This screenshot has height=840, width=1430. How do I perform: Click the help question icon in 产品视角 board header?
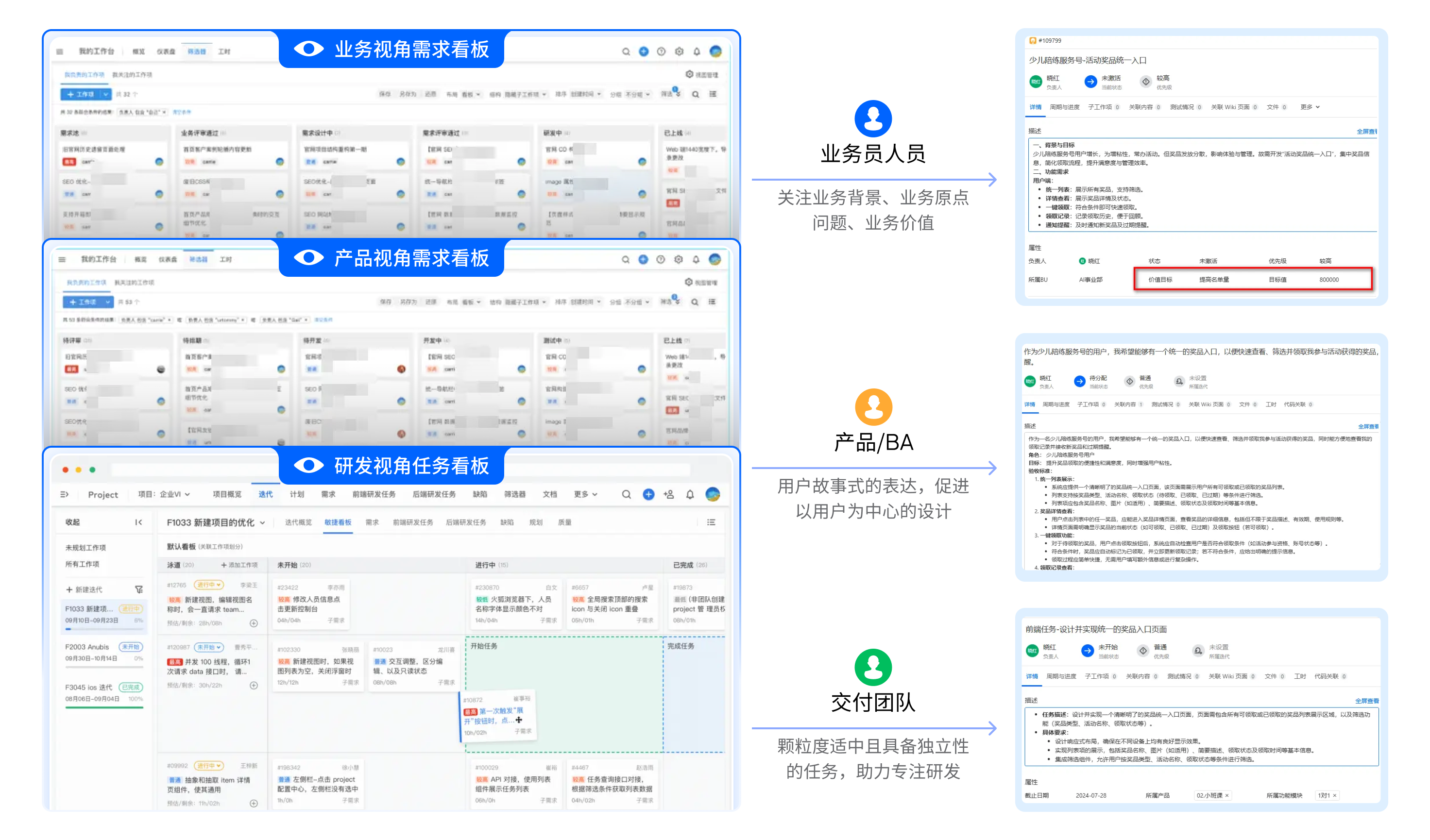click(661, 259)
